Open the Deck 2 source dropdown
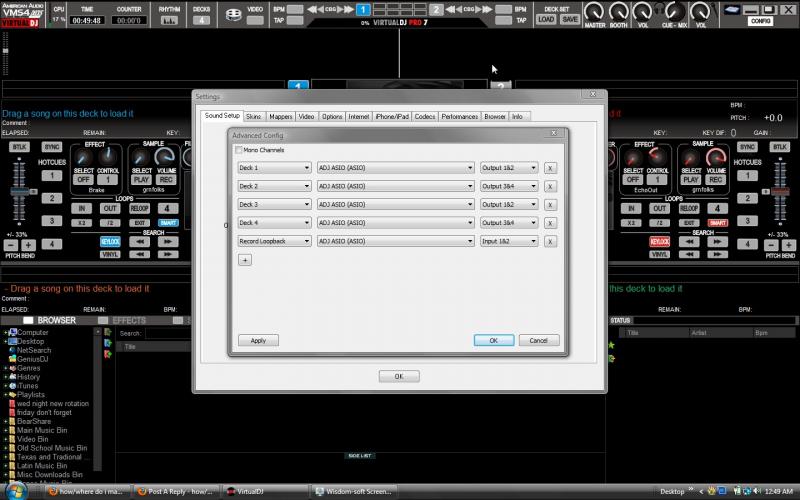 click(x=274, y=186)
